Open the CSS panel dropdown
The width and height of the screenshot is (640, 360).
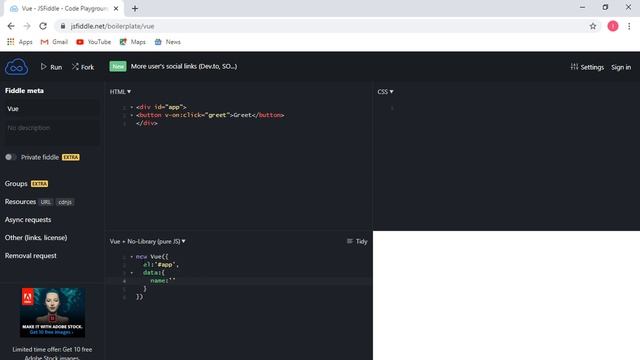pyautogui.click(x=385, y=92)
